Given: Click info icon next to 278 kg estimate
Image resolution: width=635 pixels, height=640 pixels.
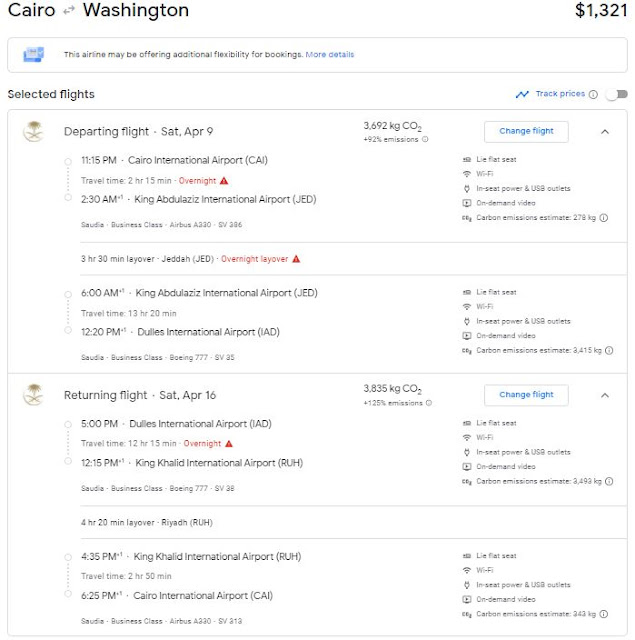Looking at the screenshot, I should click(604, 218).
